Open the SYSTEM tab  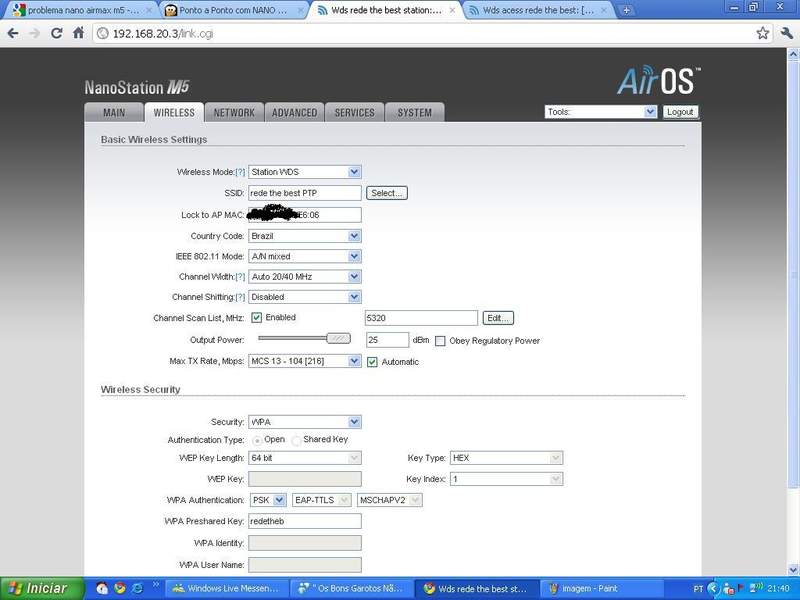pyautogui.click(x=415, y=113)
